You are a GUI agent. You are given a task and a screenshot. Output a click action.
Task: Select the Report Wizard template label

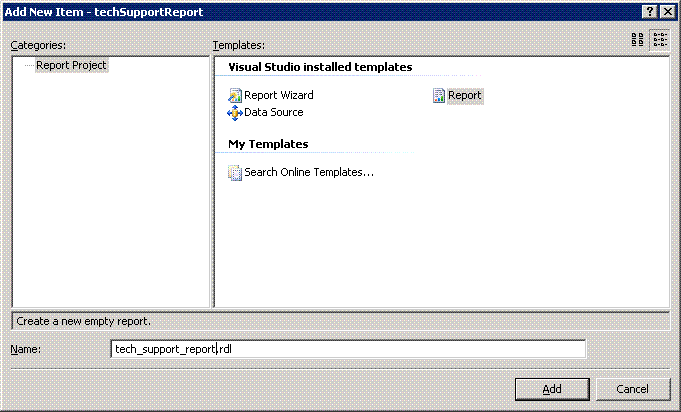click(x=279, y=96)
